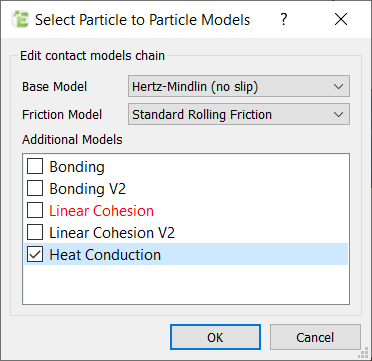Image resolution: width=372 pixels, height=361 pixels.
Task: Open the Friction Model dropdown arrow
Action: (x=338, y=114)
